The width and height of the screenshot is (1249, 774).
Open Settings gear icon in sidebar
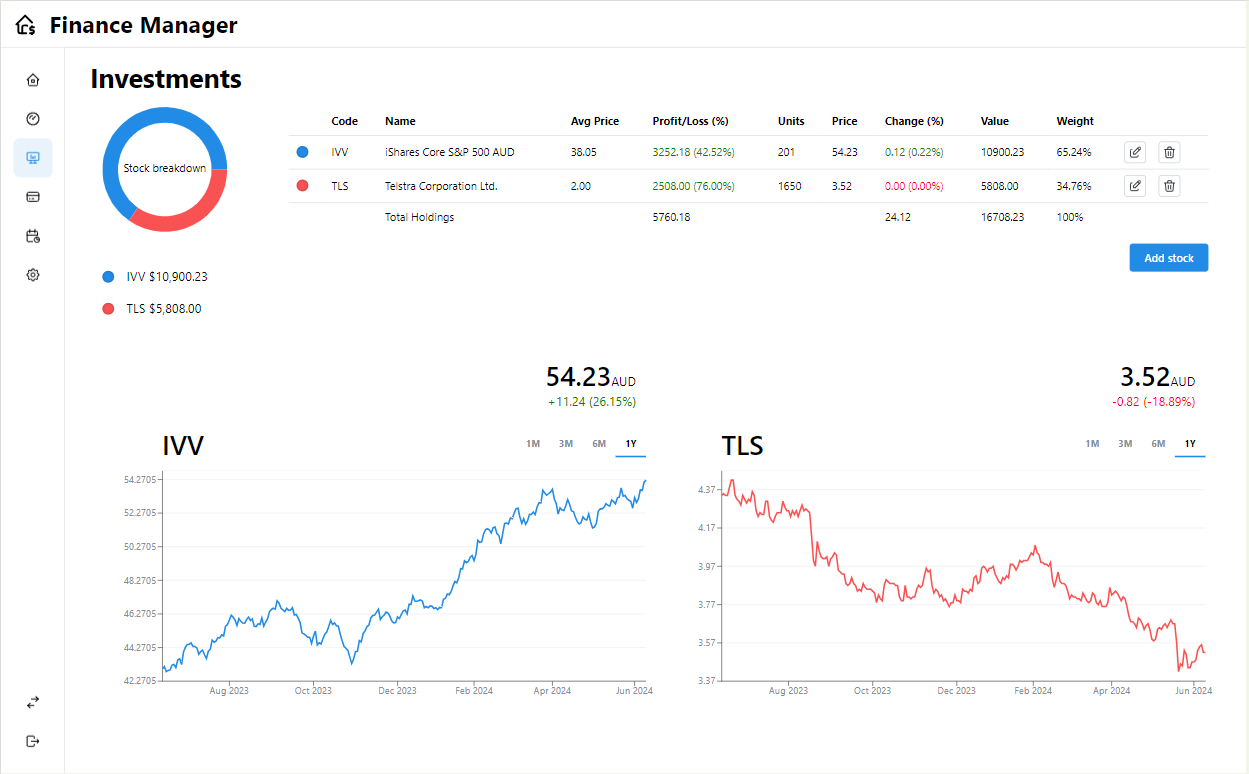pos(33,275)
